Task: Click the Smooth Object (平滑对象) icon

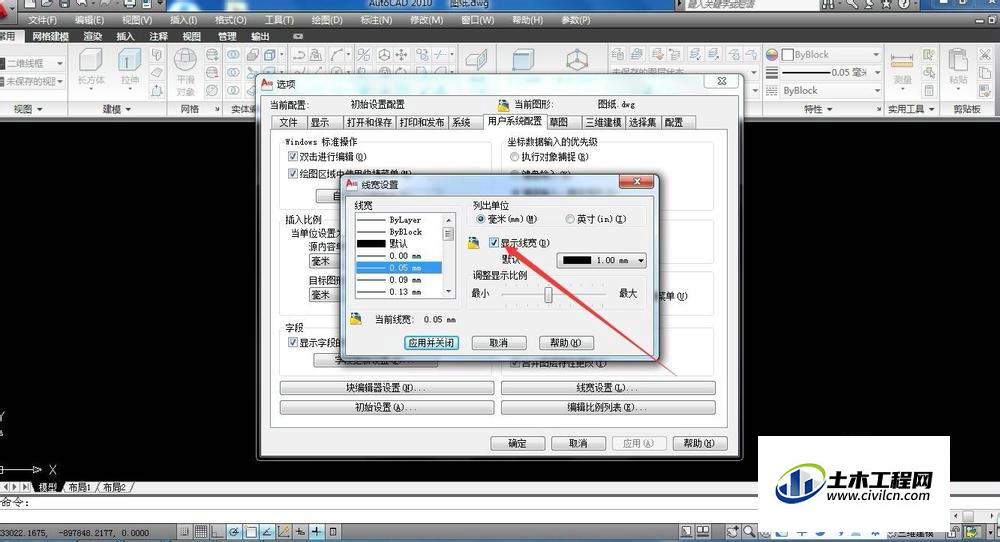Action: coord(185,60)
